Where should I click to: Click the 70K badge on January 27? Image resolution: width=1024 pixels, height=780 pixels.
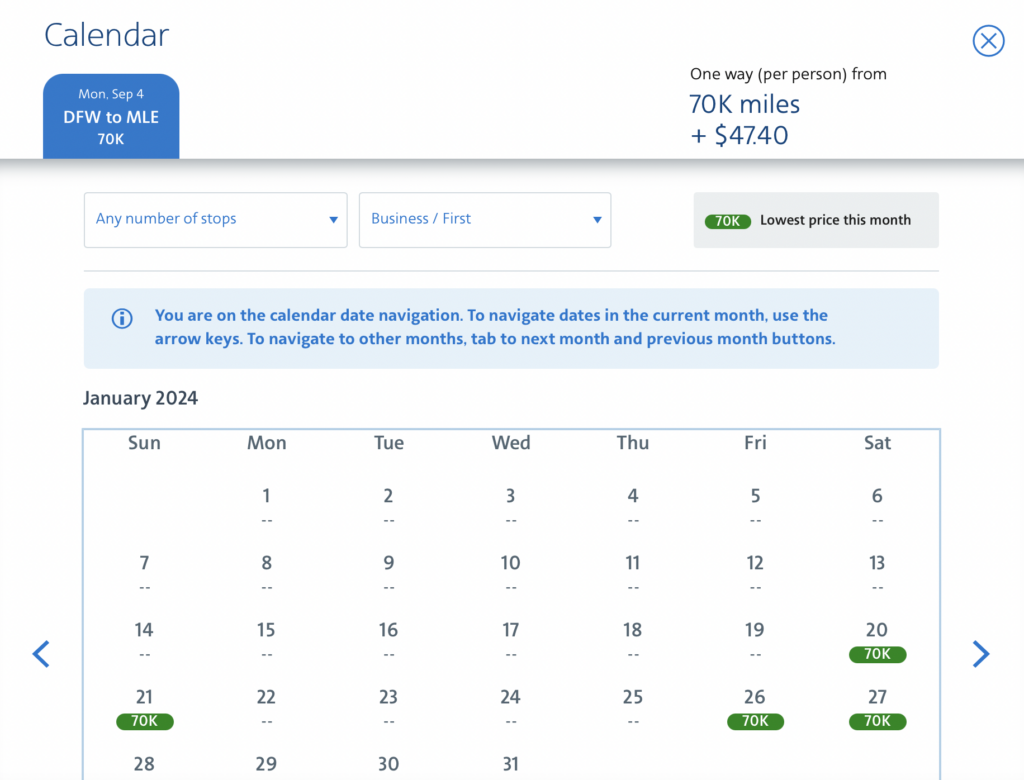pos(877,721)
